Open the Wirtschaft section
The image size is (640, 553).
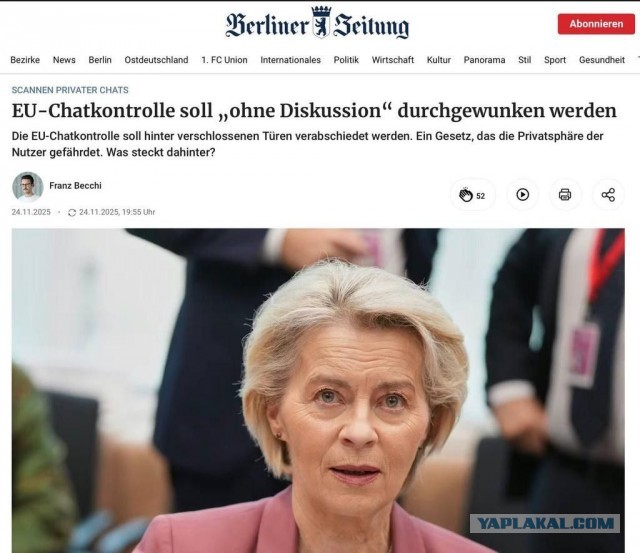tap(393, 60)
